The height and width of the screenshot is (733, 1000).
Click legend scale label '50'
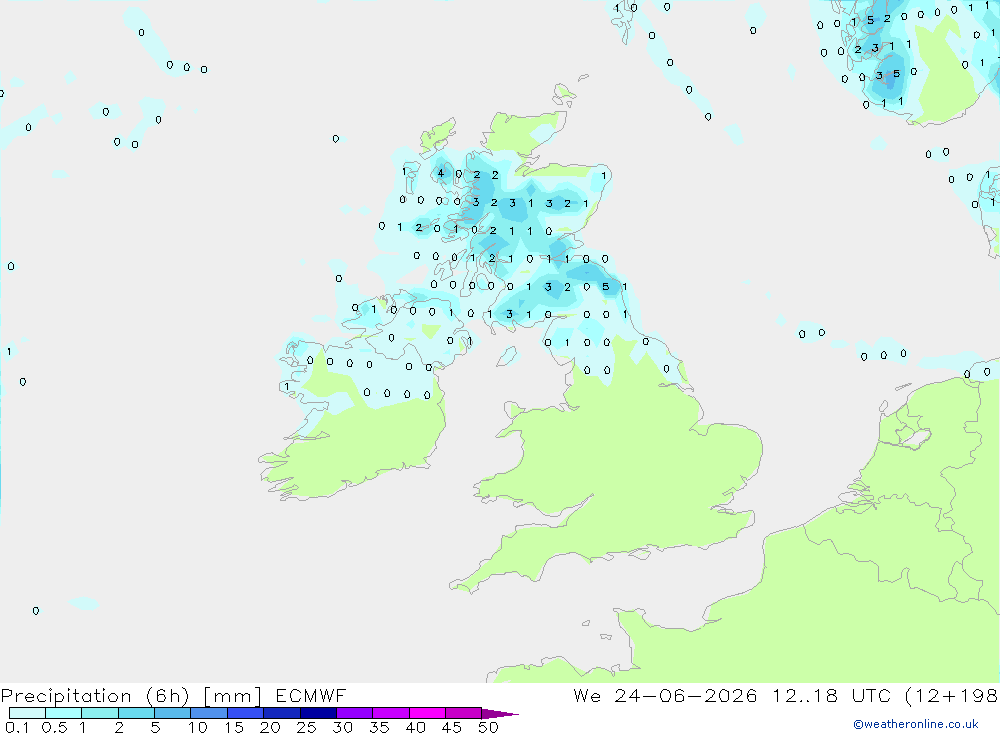point(488,727)
